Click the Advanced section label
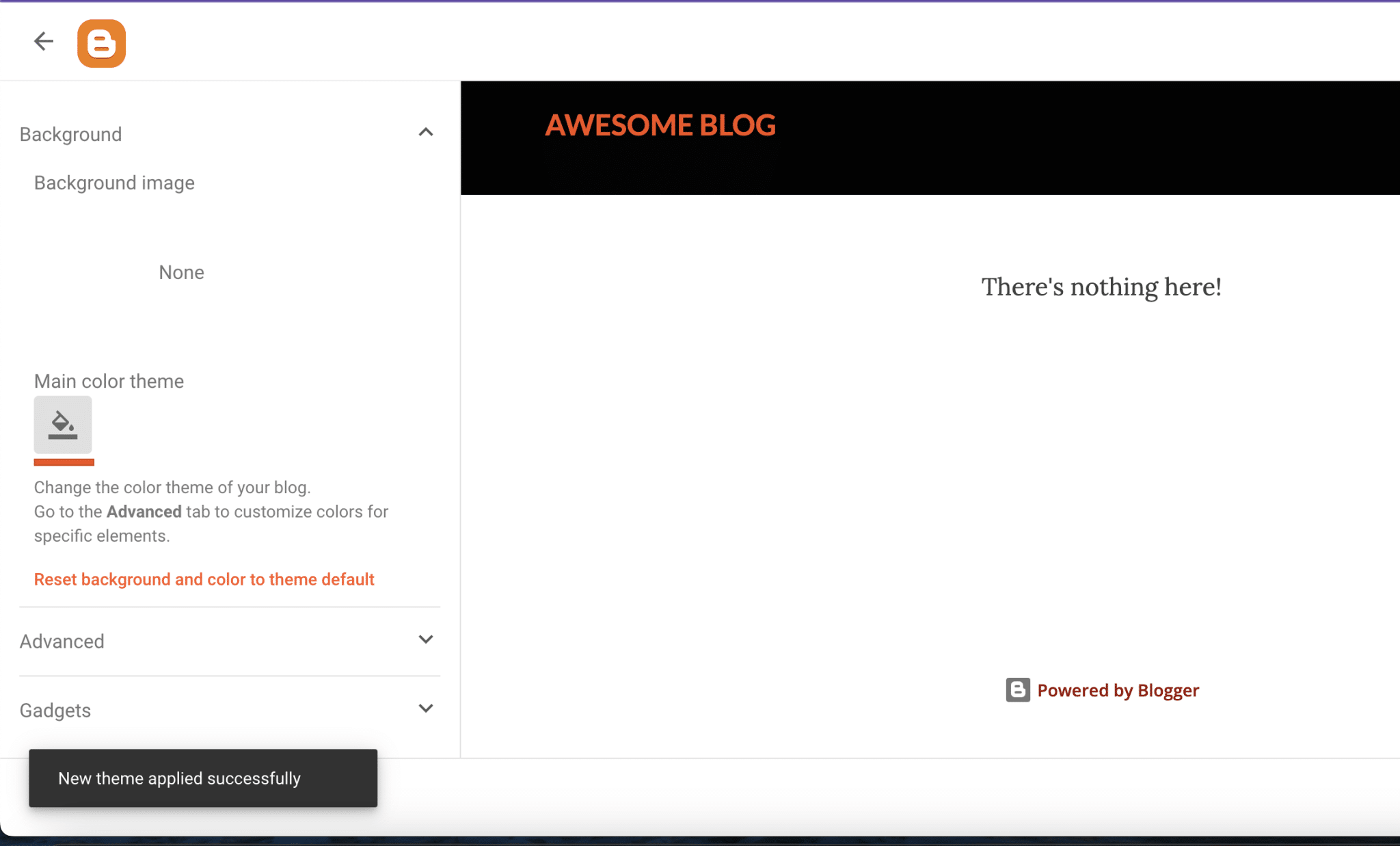The width and height of the screenshot is (1400, 846). point(62,641)
